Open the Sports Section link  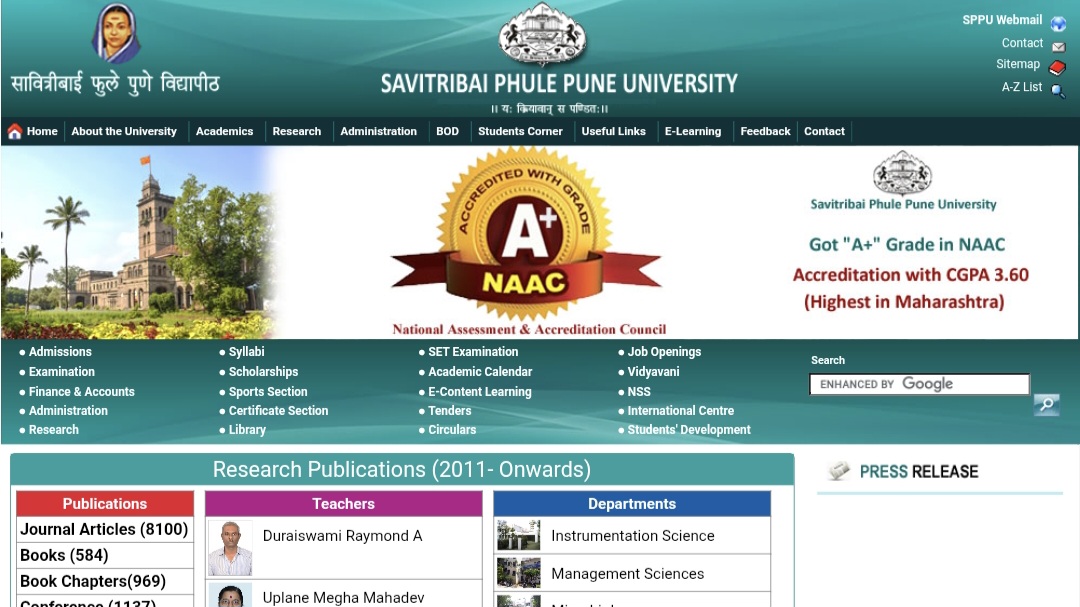tap(268, 391)
